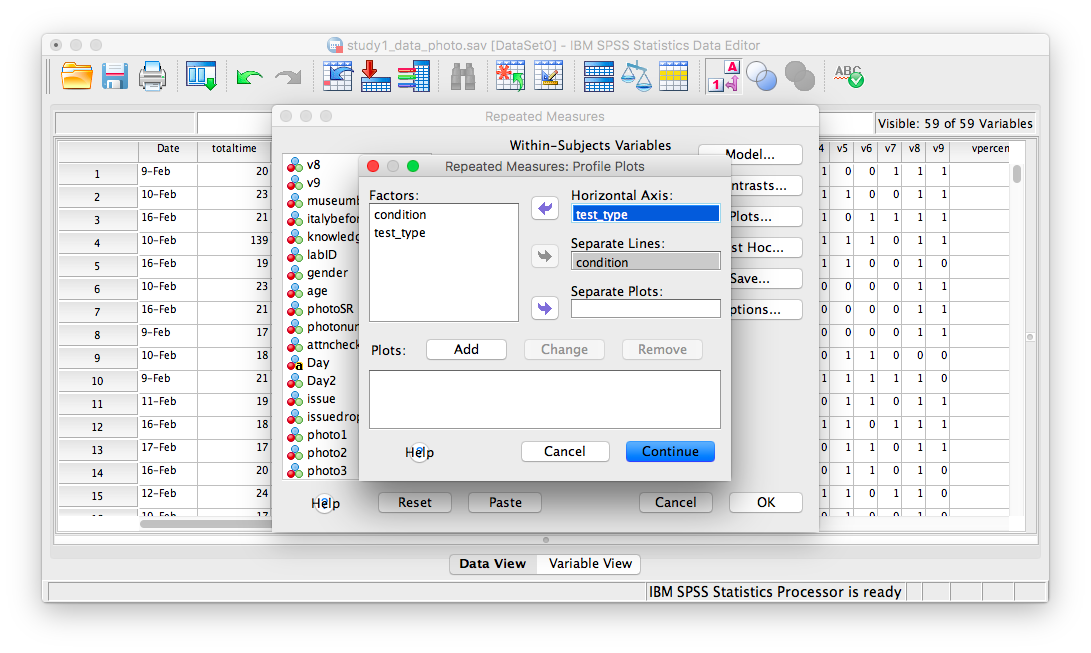Add the plot definition
This screenshot has height=653, width=1091.
click(466, 349)
